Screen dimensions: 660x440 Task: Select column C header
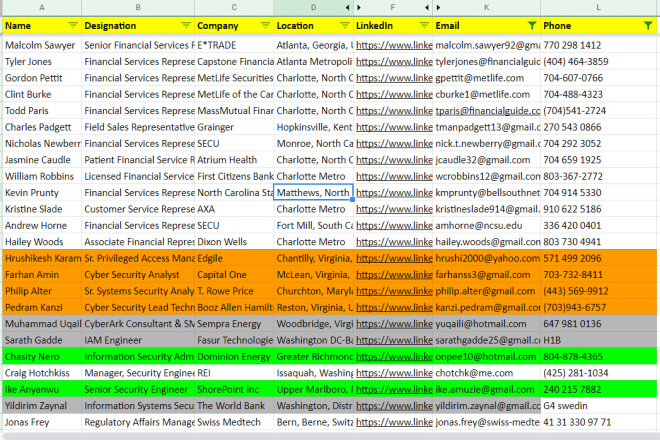[234, 7]
